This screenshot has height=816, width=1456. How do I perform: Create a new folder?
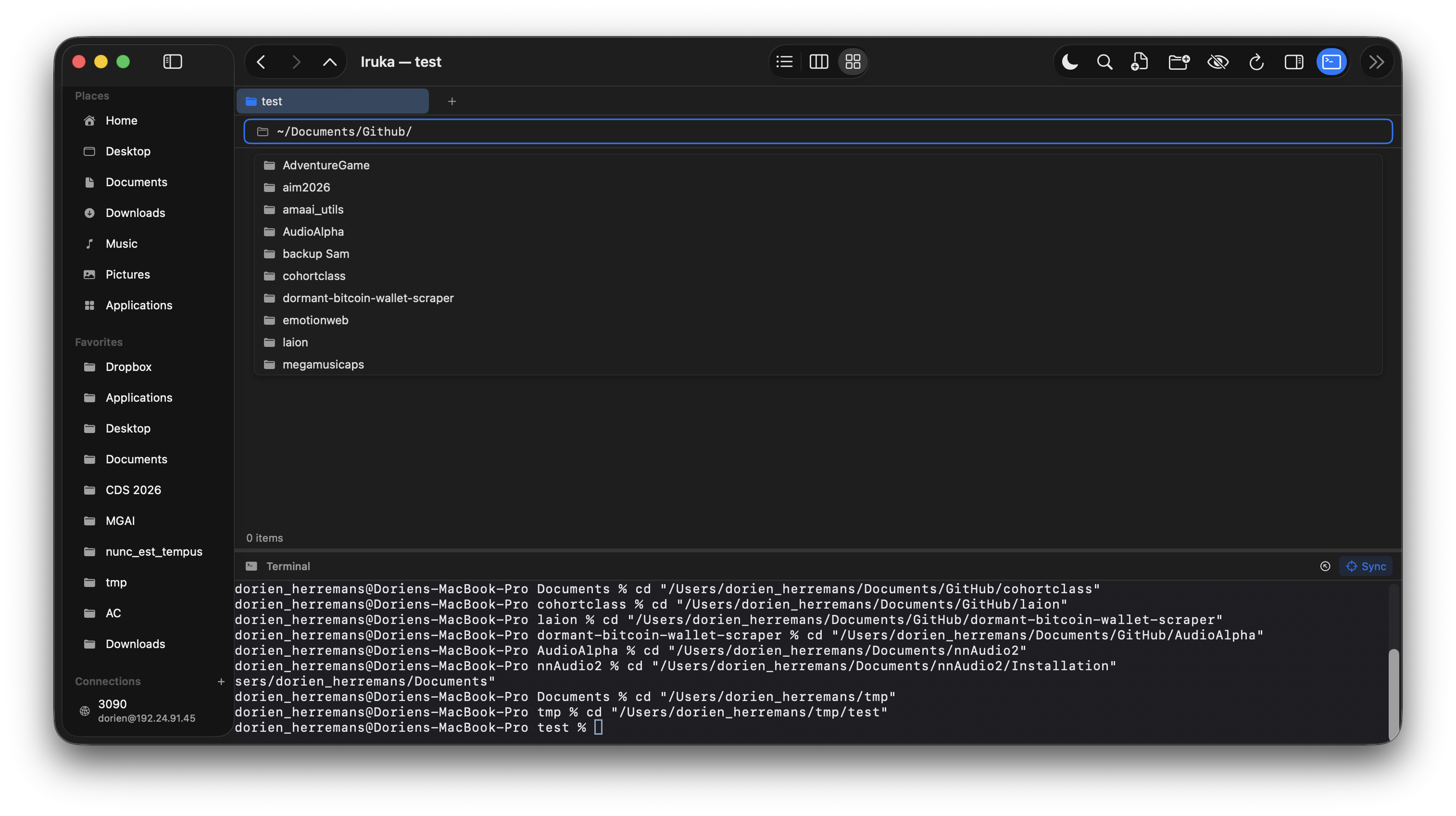point(1179,62)
